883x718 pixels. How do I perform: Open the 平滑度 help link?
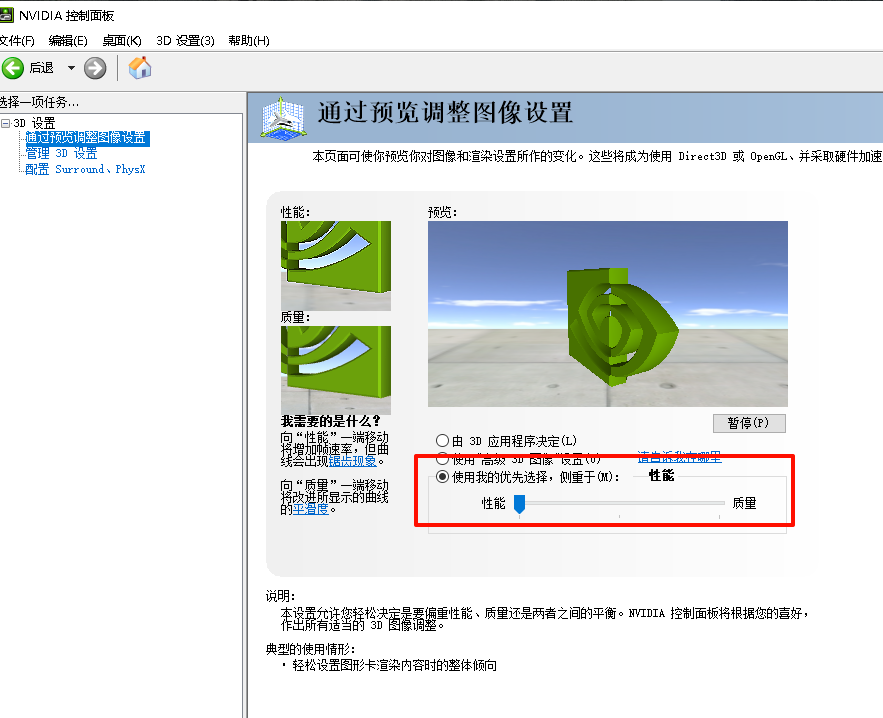pos(310,509)
